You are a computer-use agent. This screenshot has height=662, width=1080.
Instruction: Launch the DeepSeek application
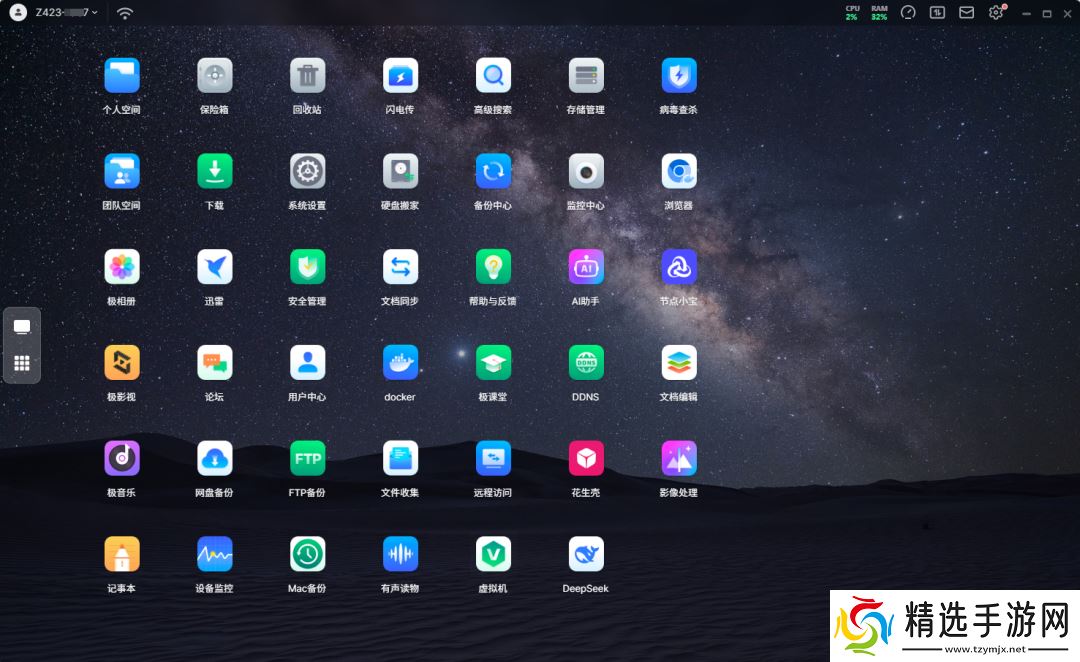tap(586, 554)
